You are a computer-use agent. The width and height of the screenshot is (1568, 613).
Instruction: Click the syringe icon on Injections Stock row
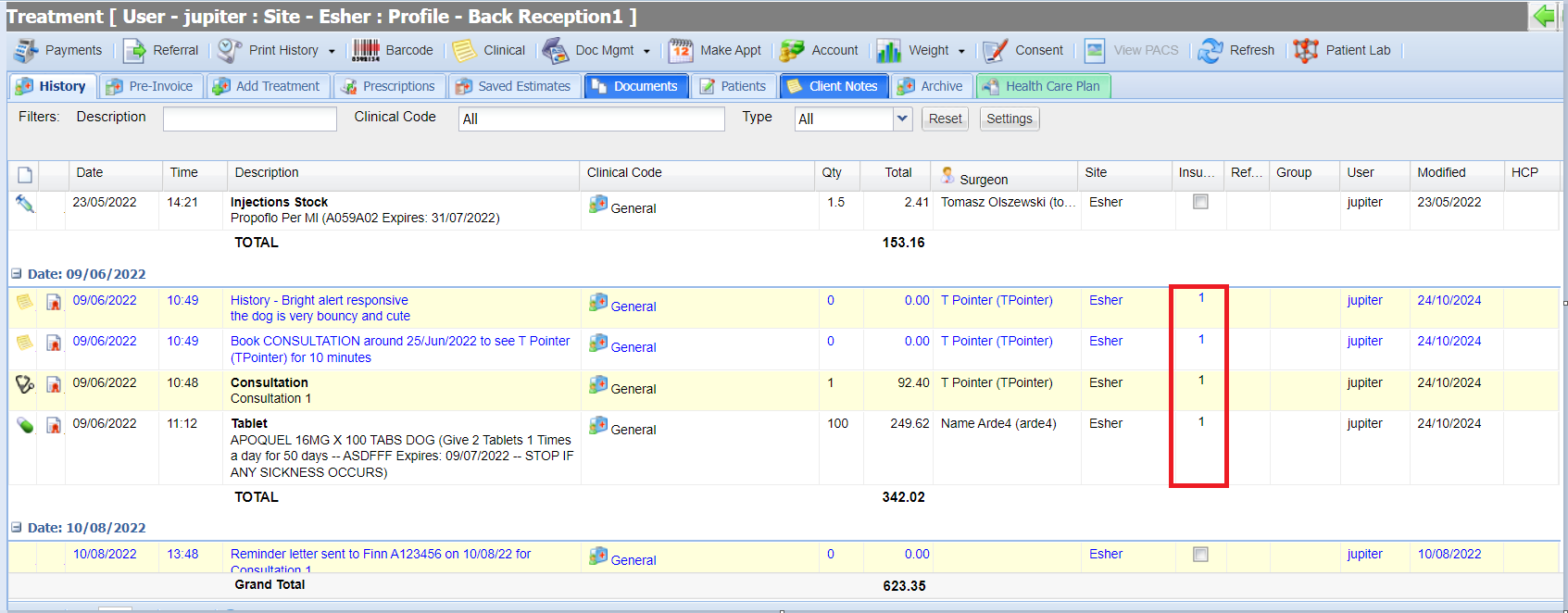coord(25,203)
